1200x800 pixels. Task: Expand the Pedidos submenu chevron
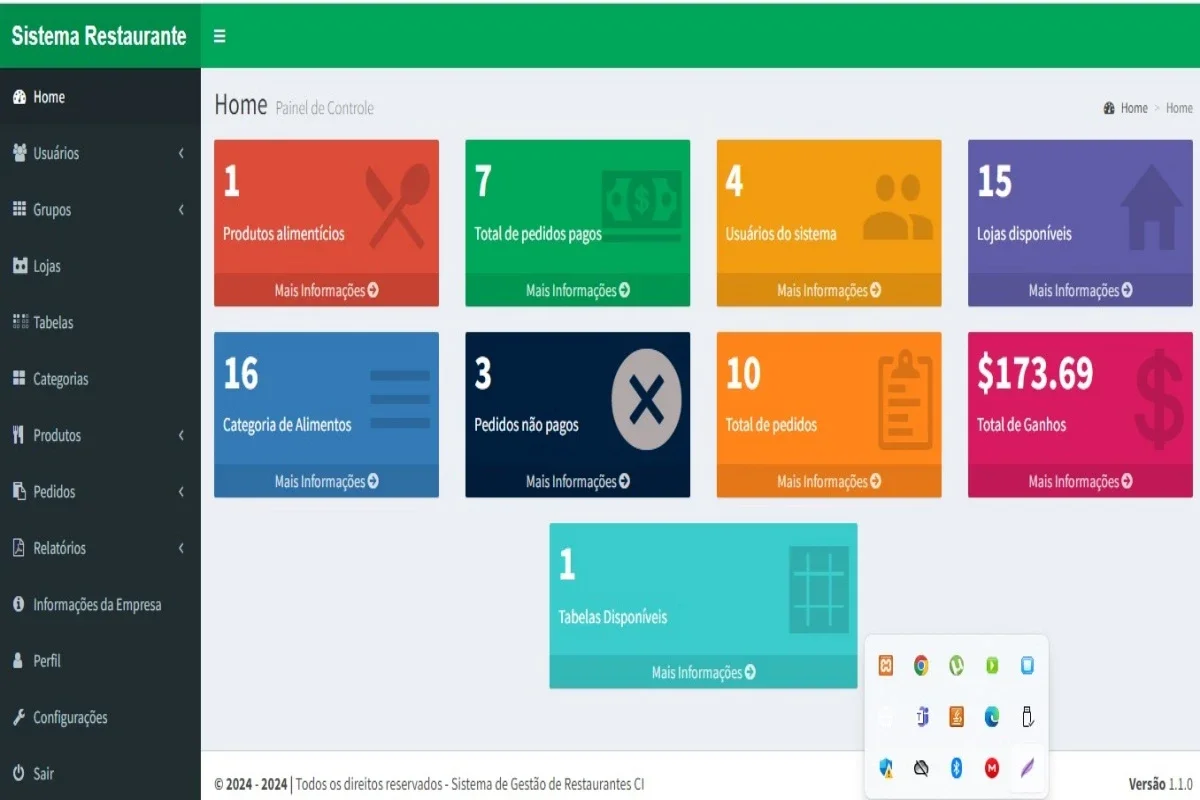pos(181,491)
